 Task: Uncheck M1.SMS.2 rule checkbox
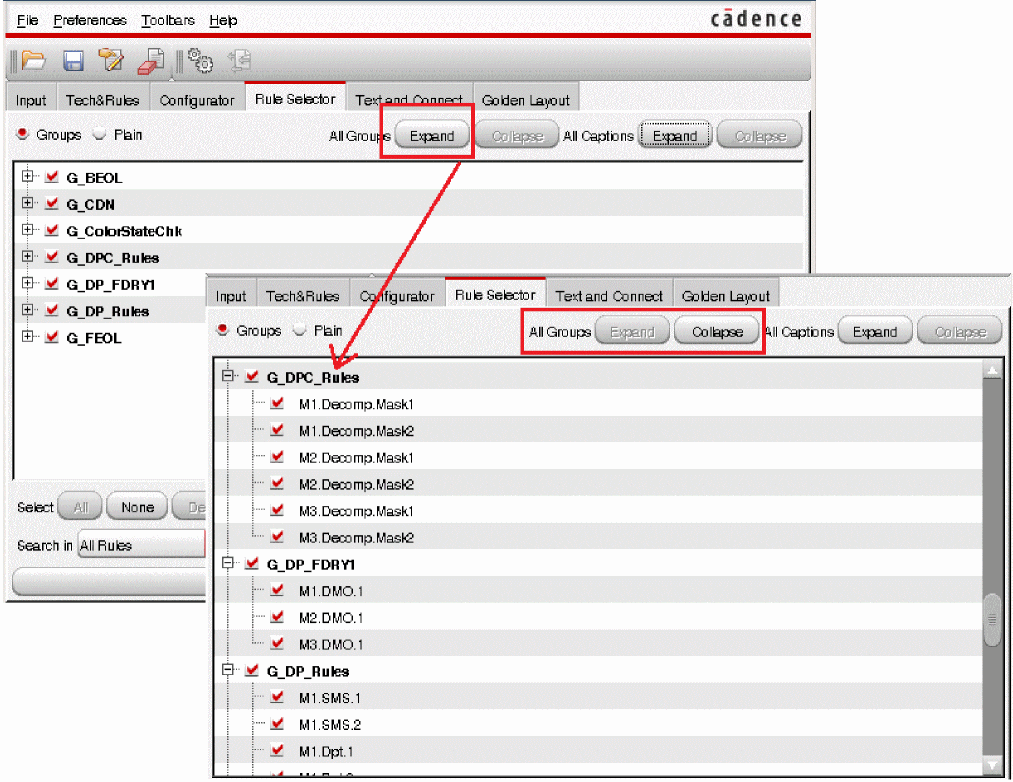[x=278, y=724]
